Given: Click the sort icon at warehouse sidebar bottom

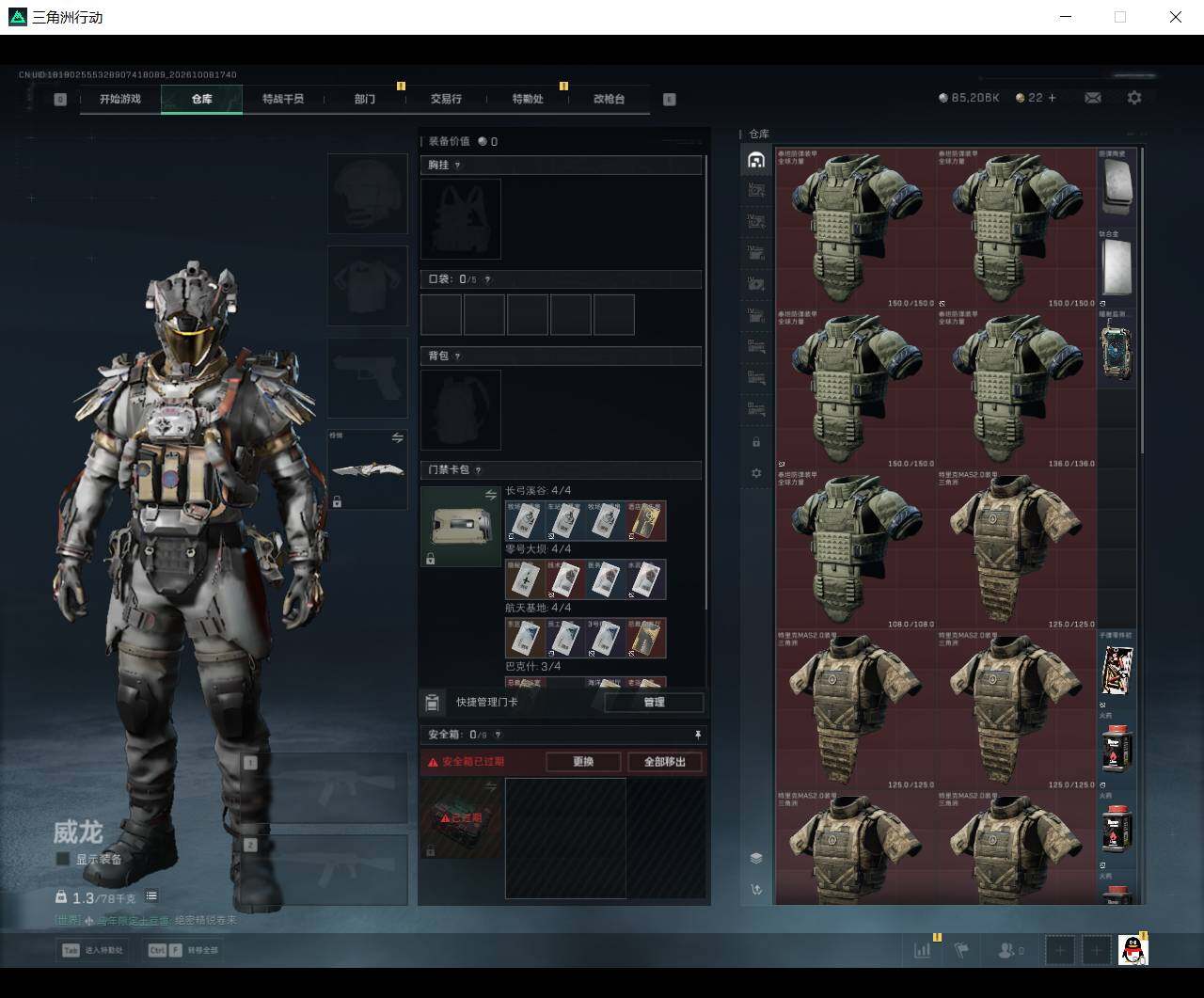Looking at the screenshot, I should (x=756, y=889).
